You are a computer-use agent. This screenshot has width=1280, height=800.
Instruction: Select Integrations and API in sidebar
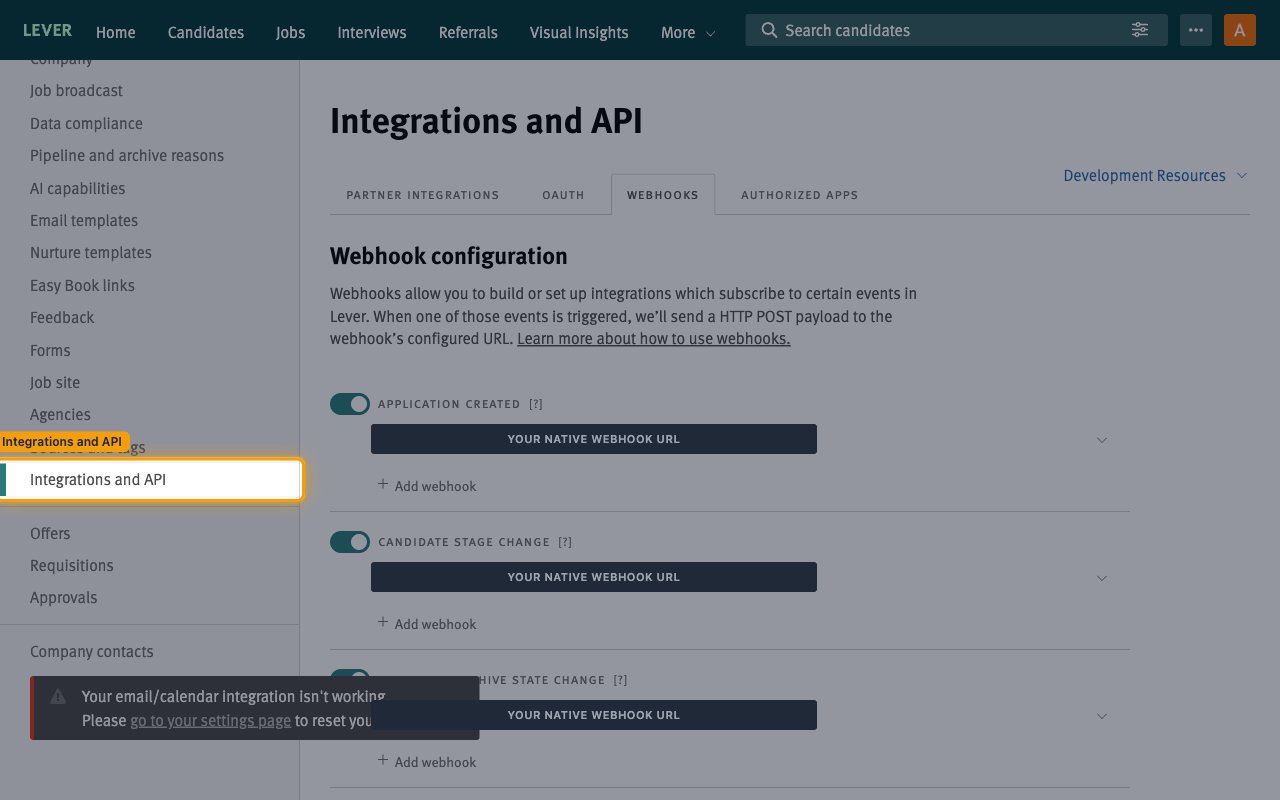pyautogui.click(x=150, y=480)
